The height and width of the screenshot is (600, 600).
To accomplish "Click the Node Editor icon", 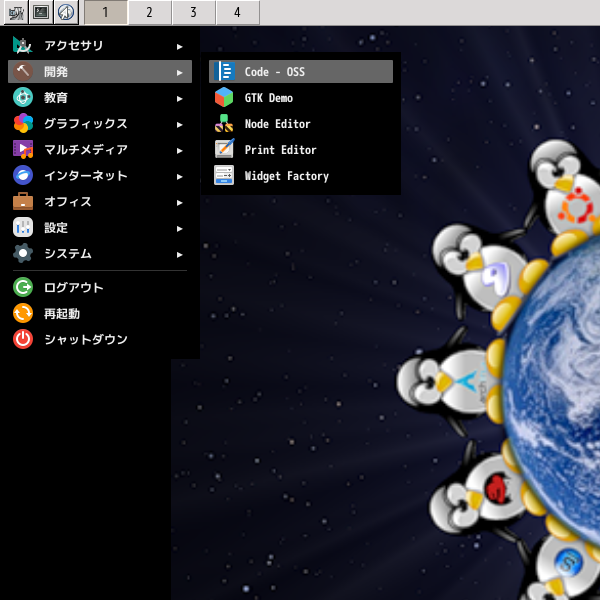I will coord(224,124).
